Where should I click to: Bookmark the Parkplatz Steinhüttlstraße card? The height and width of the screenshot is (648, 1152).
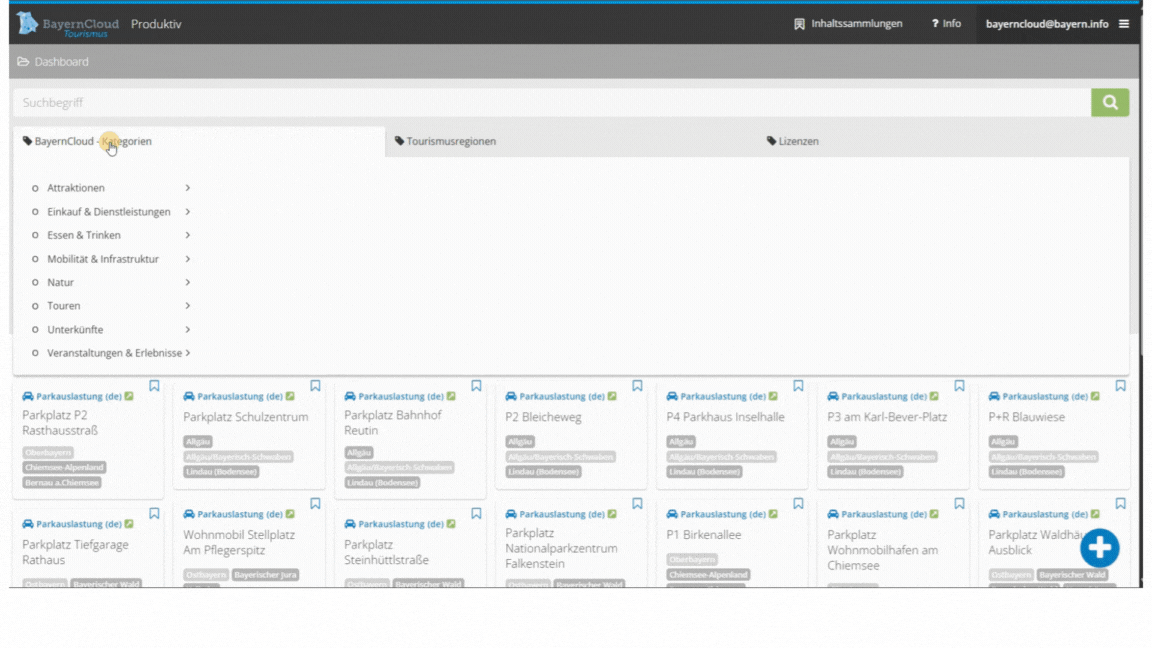[x=476, y=514]
